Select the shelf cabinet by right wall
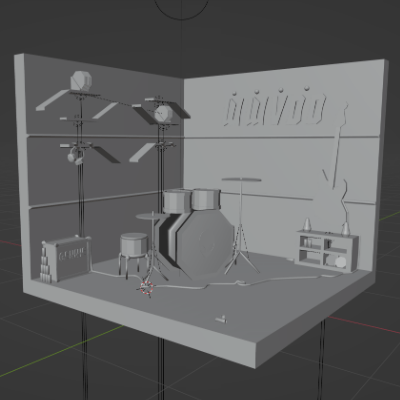Screen dimensions: 400x400 [326, 251]
